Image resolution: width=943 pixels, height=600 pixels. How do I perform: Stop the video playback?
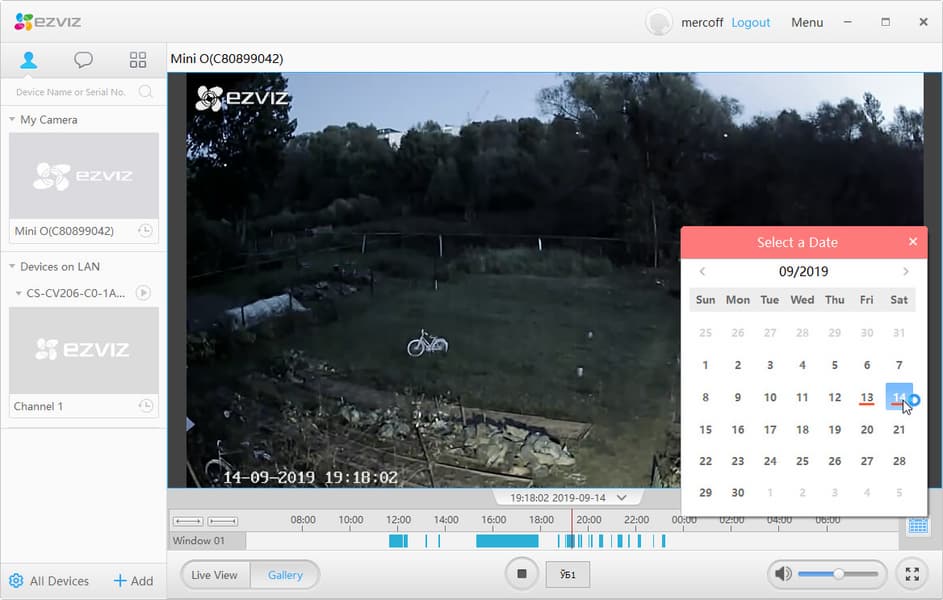click(521, 574)
